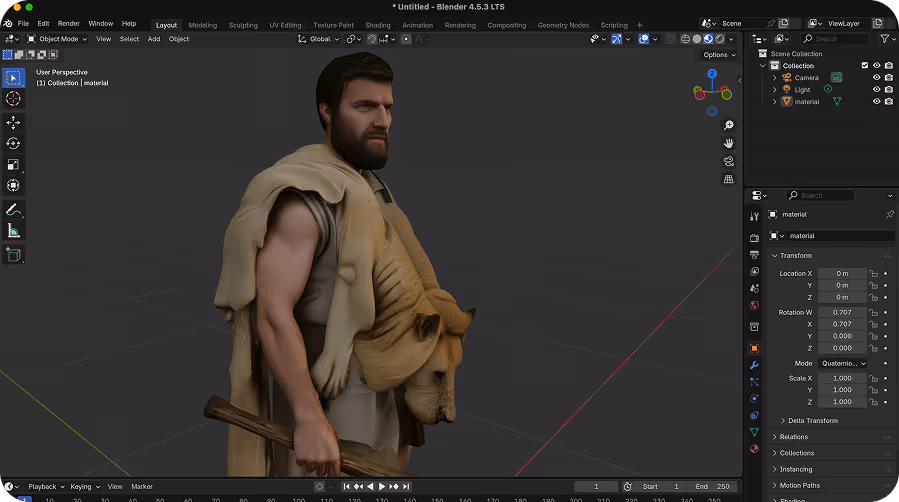This screenshot has width=899, height=502.
Task: Open the viewport Add menu
Action: [154, 39]
